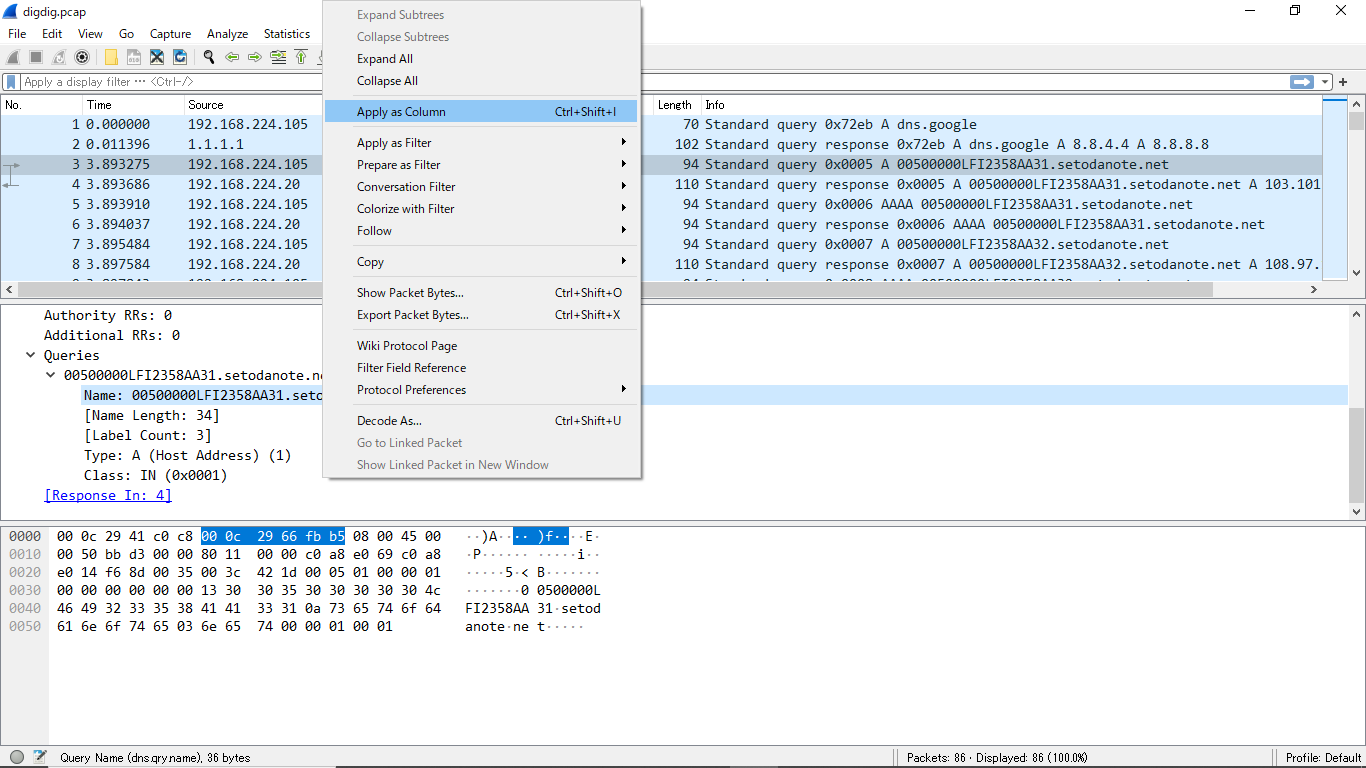Select Collapse All in context menu

tap(482, 81)
